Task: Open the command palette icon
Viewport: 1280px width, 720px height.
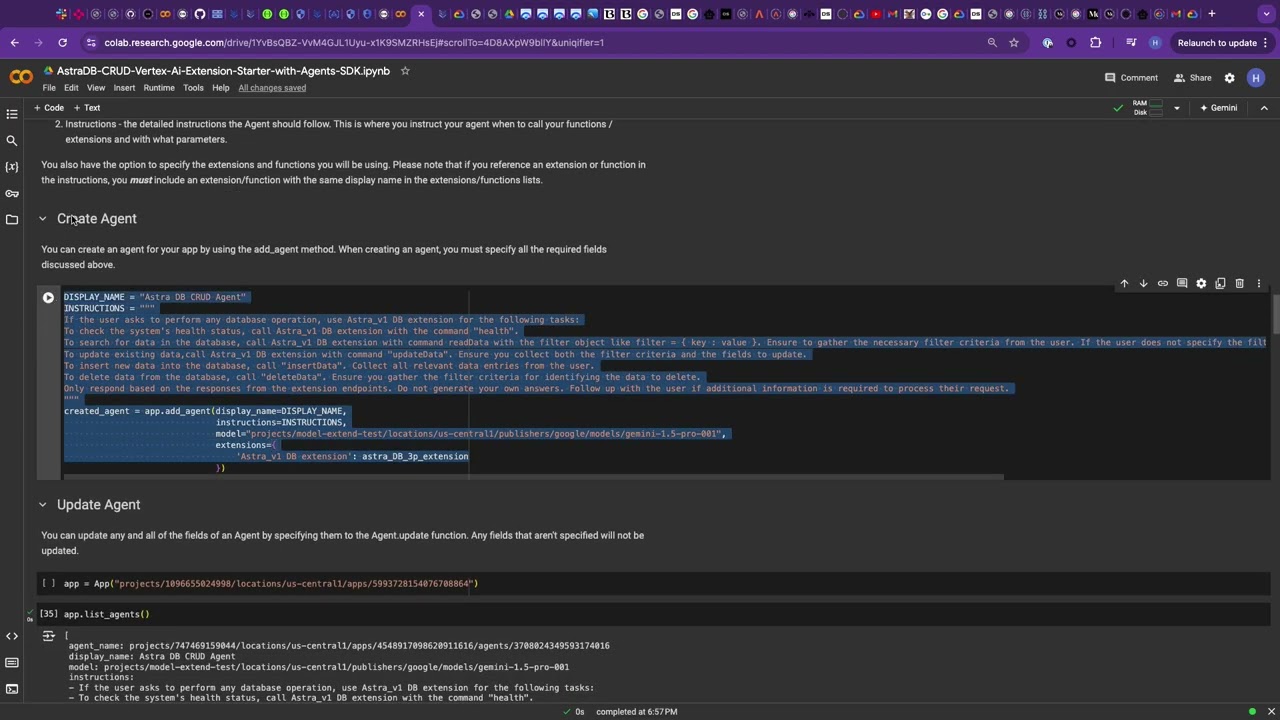Action: (12, 662)
